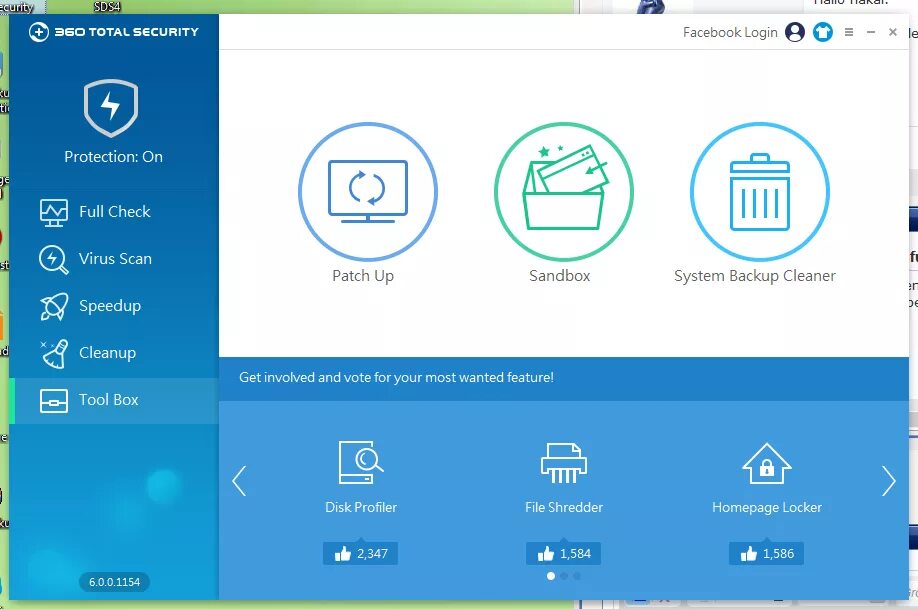Viewport: 918px width, 609px height.
Task: Go to Virus Scan section
Action: click(x=114, y=259)
